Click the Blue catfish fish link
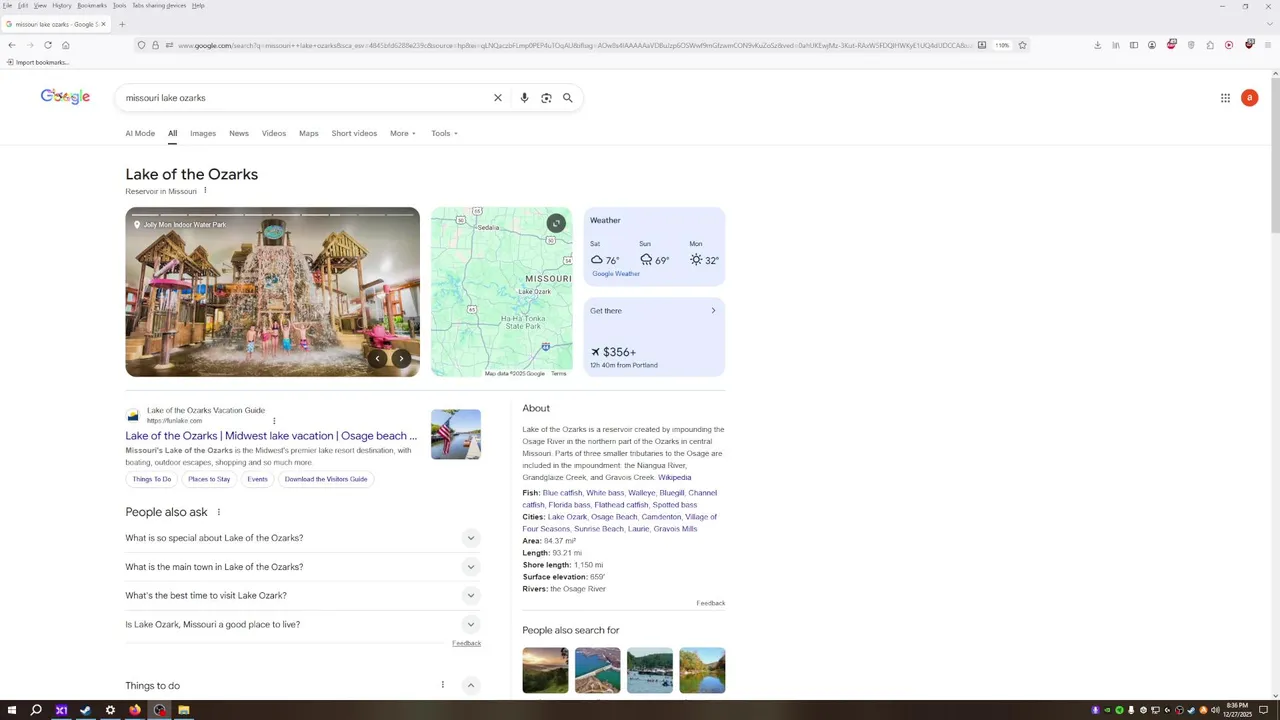The image size is (1280, 720). click(562, 493)
